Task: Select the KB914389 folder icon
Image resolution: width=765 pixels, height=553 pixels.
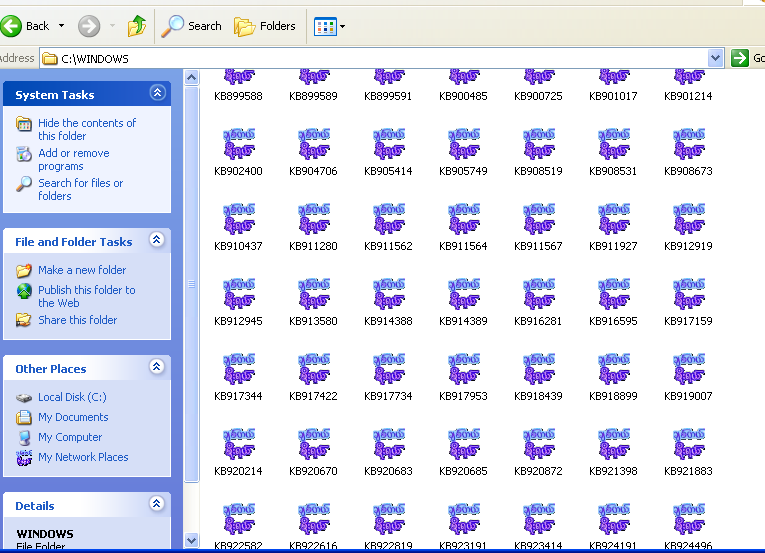Action: (x=463, y=294)
